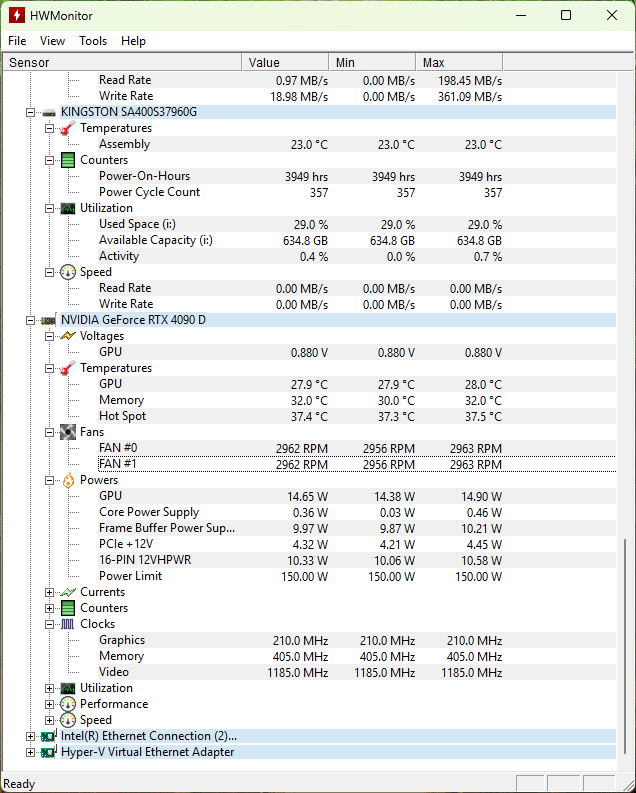Expand the Currents node
Viewport: 636px width, 793px height.
50,592
